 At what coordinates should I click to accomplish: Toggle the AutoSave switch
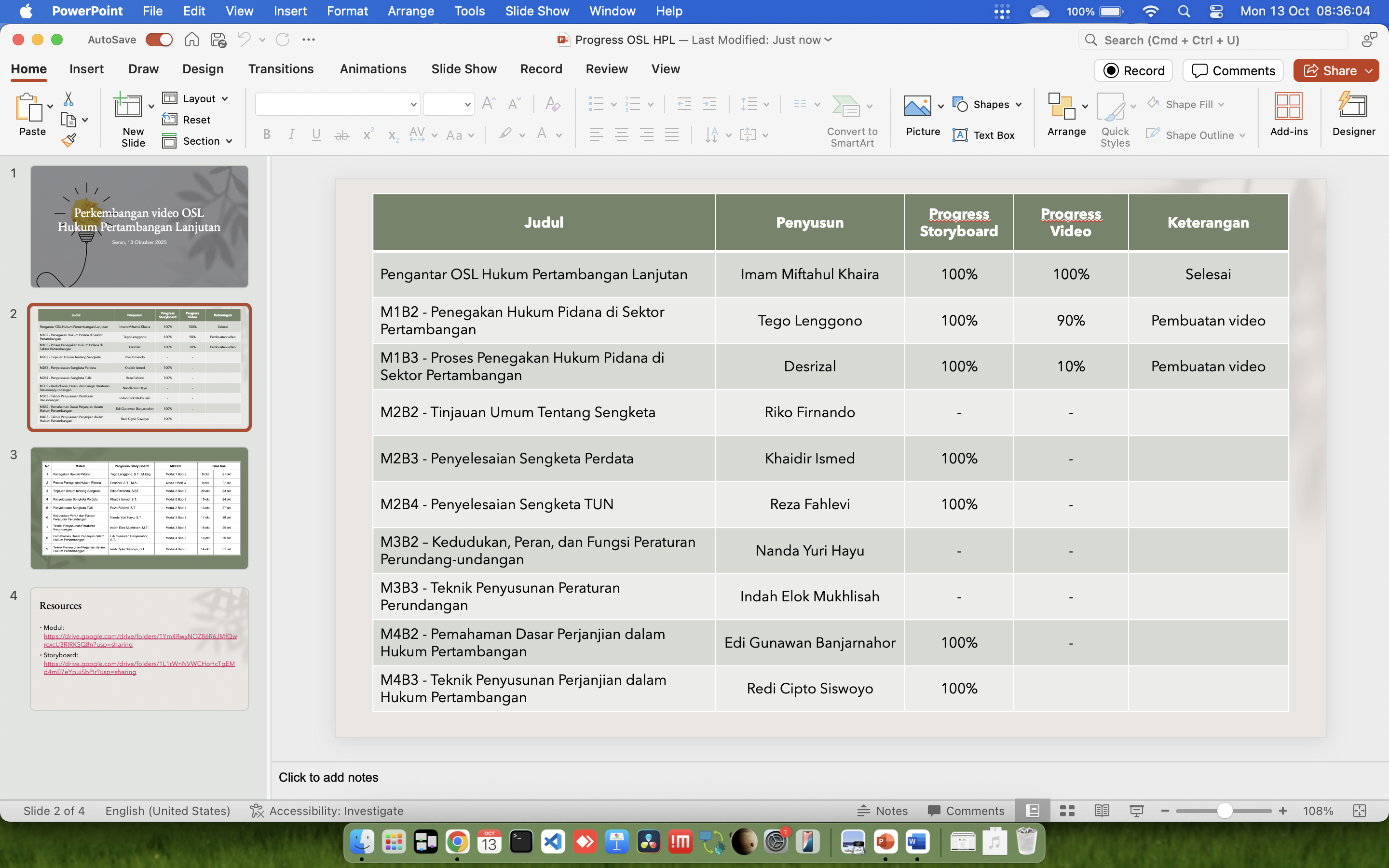[159, 40]
